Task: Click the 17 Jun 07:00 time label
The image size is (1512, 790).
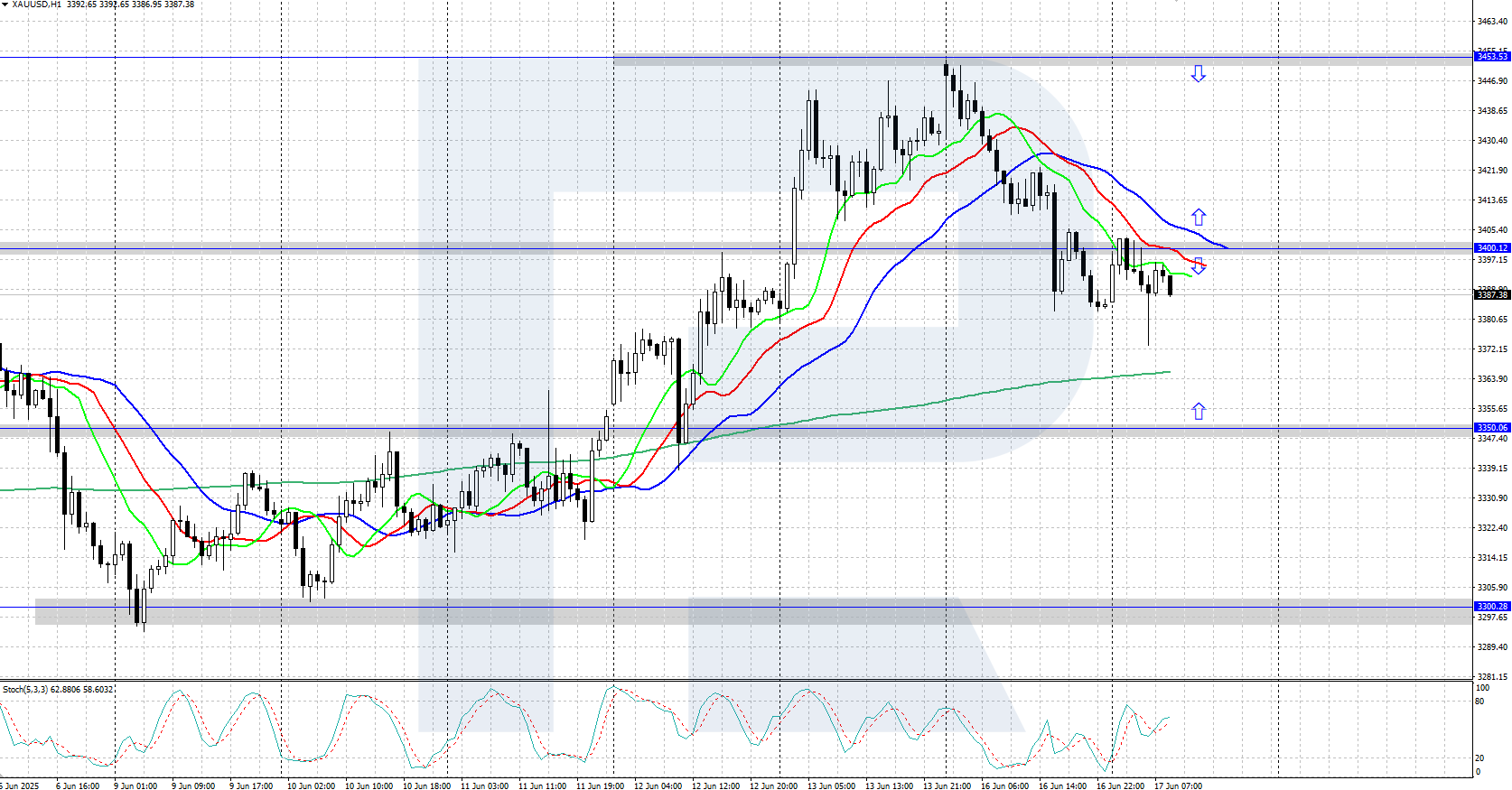Action: [x=1178, y=785]
